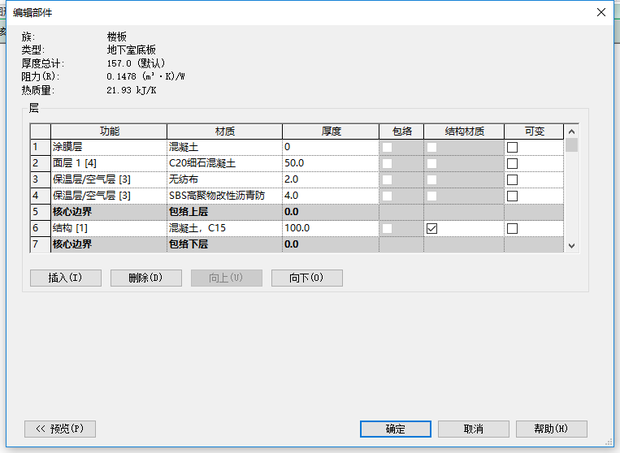Uncheck 结构材质 for 混凝土，C15 row
The height and width of the screenshot is (453, 620).
click(432, 229)
